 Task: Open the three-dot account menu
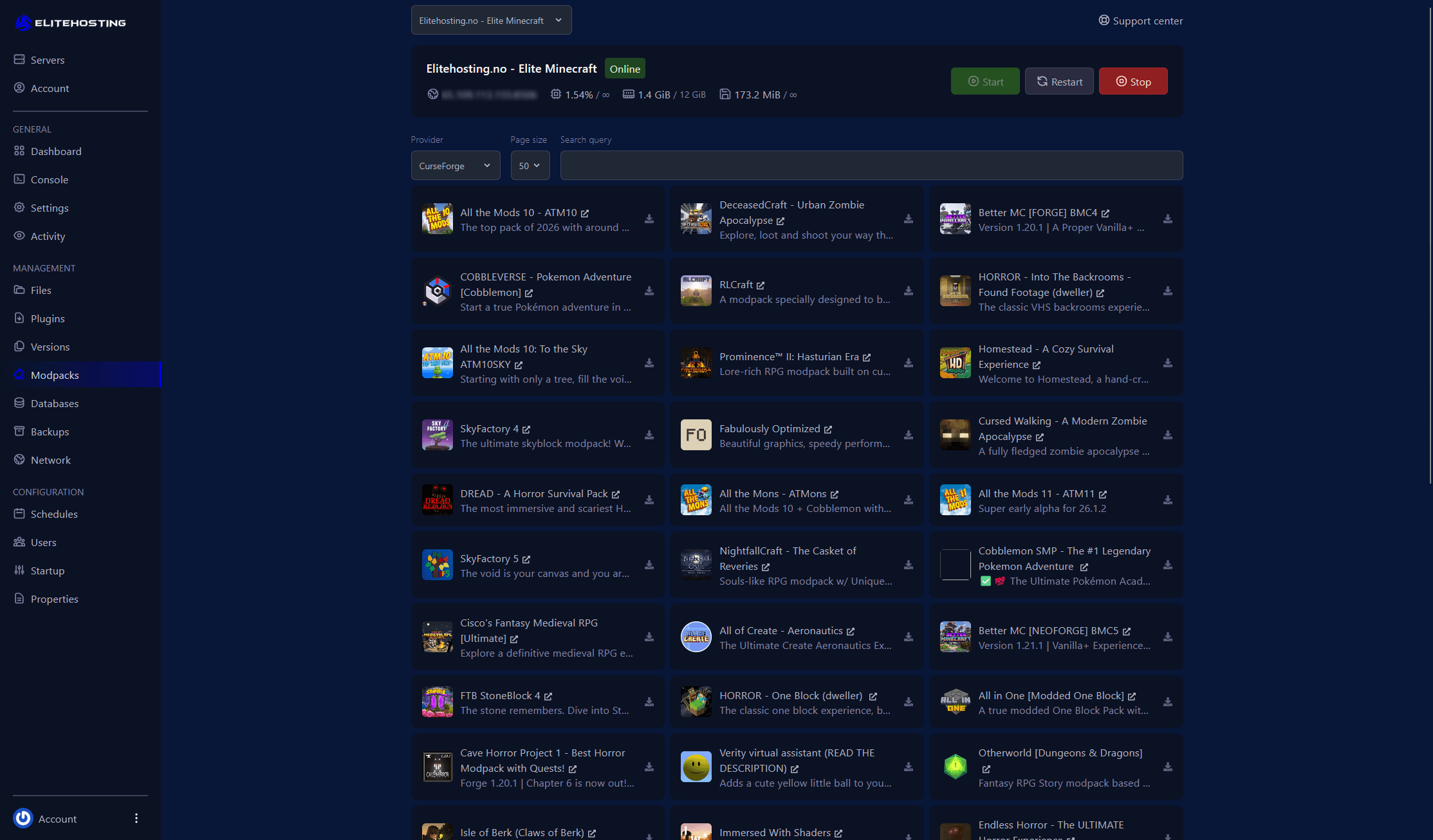(136, 818)
